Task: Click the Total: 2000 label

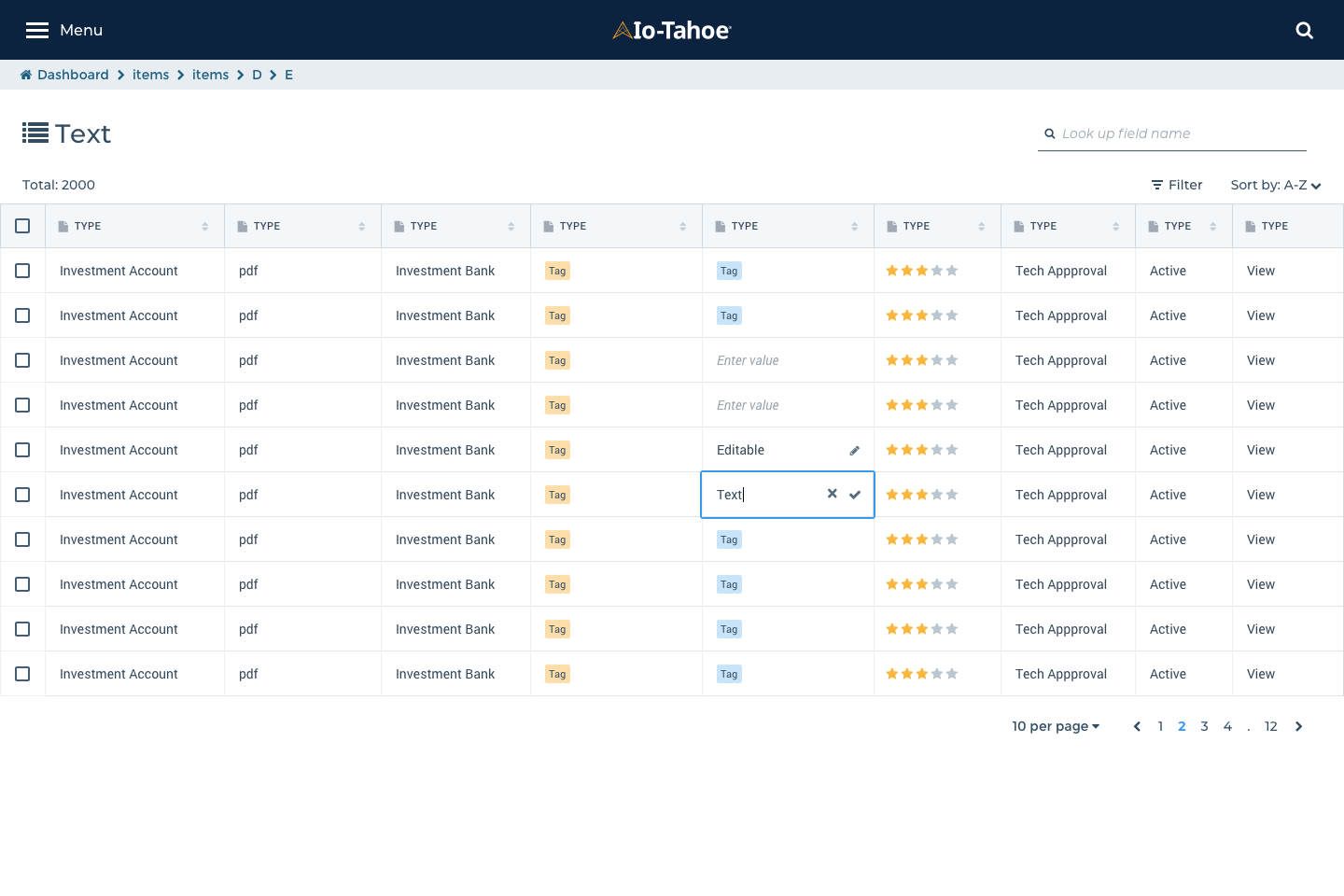Action: click(59, 185)
